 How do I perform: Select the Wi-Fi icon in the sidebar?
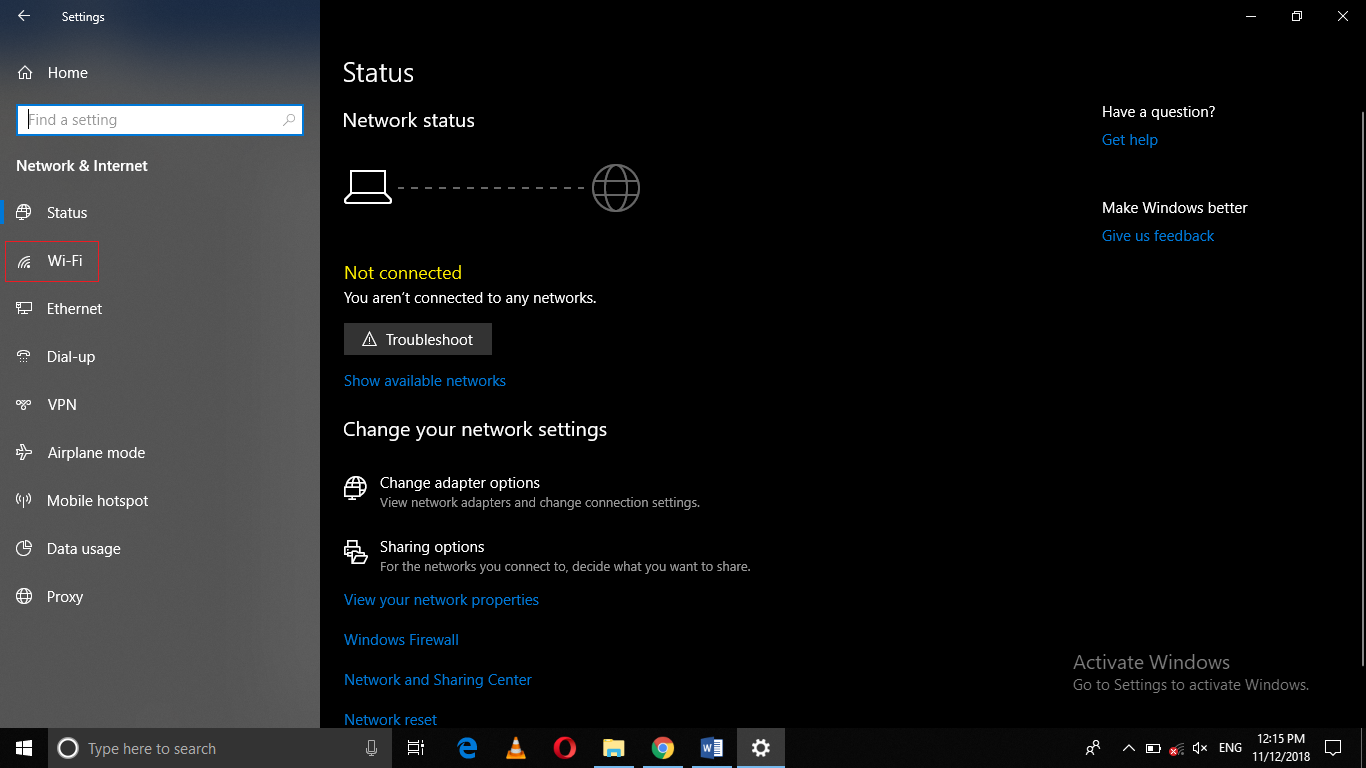[25, 261]
